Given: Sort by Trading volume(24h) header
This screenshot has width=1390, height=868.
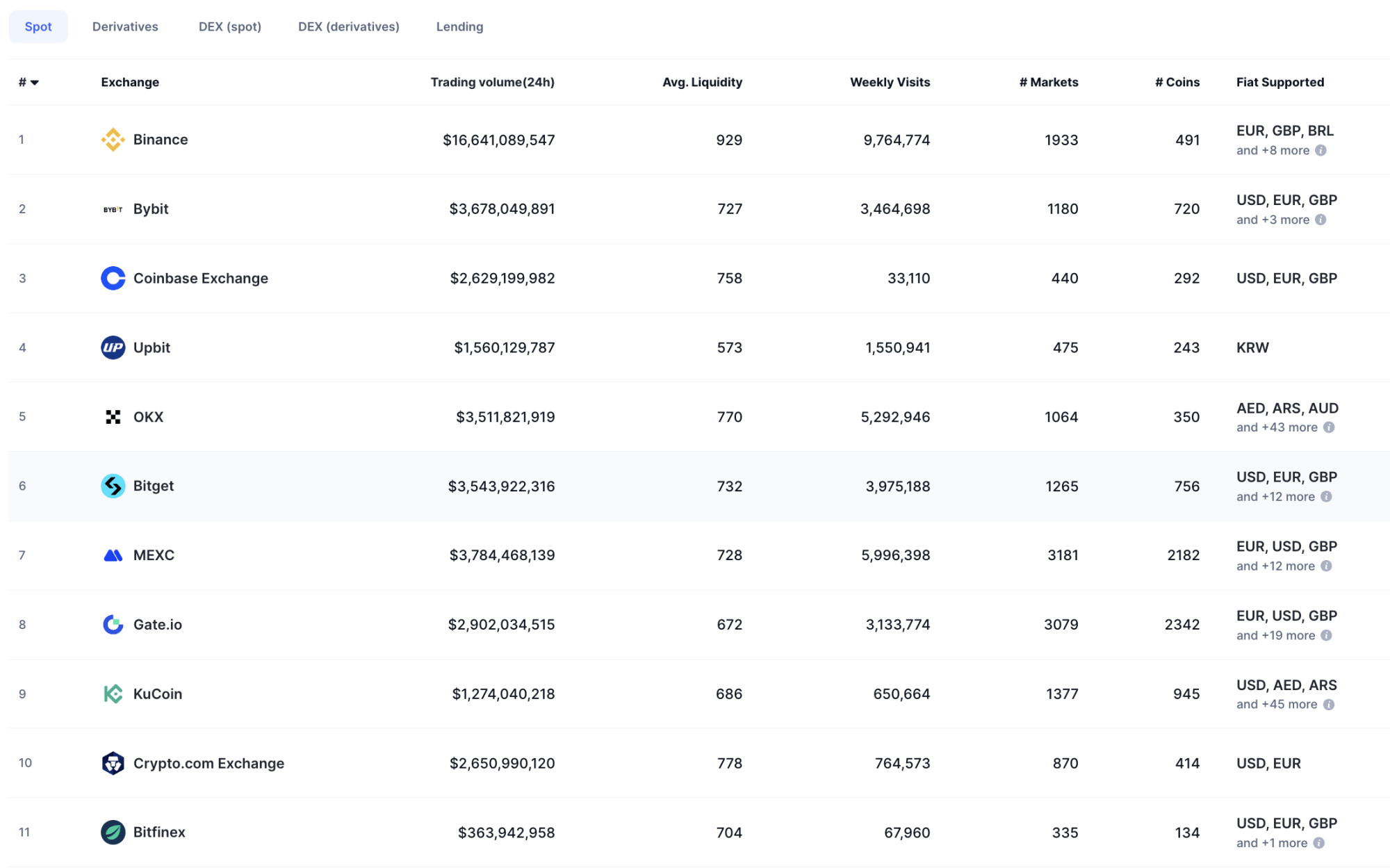Looking at the screenshot, I should (x=492, y=82).
